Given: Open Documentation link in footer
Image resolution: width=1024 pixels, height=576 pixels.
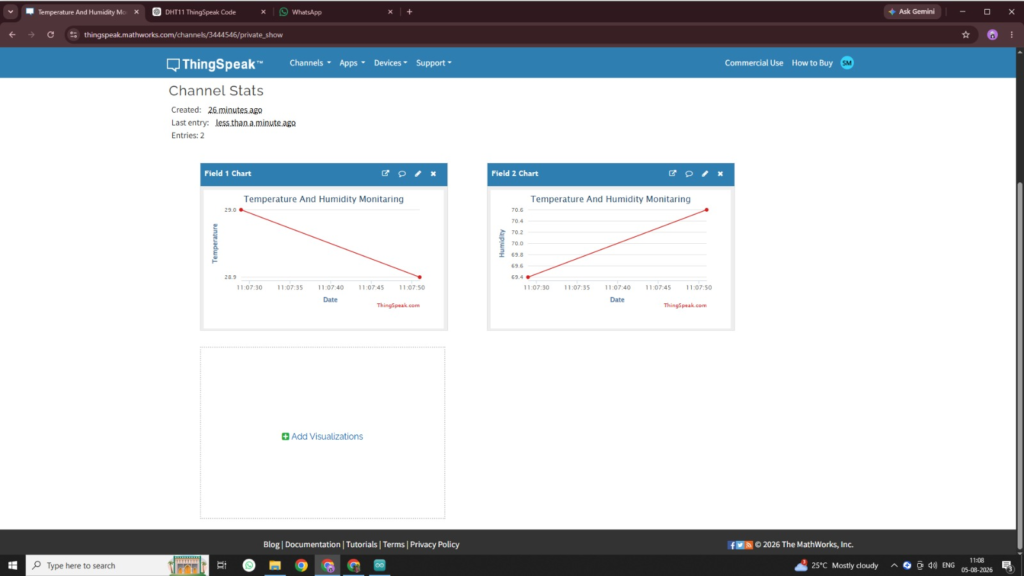Looking at the screenshot, I should [x=313, y=545].
